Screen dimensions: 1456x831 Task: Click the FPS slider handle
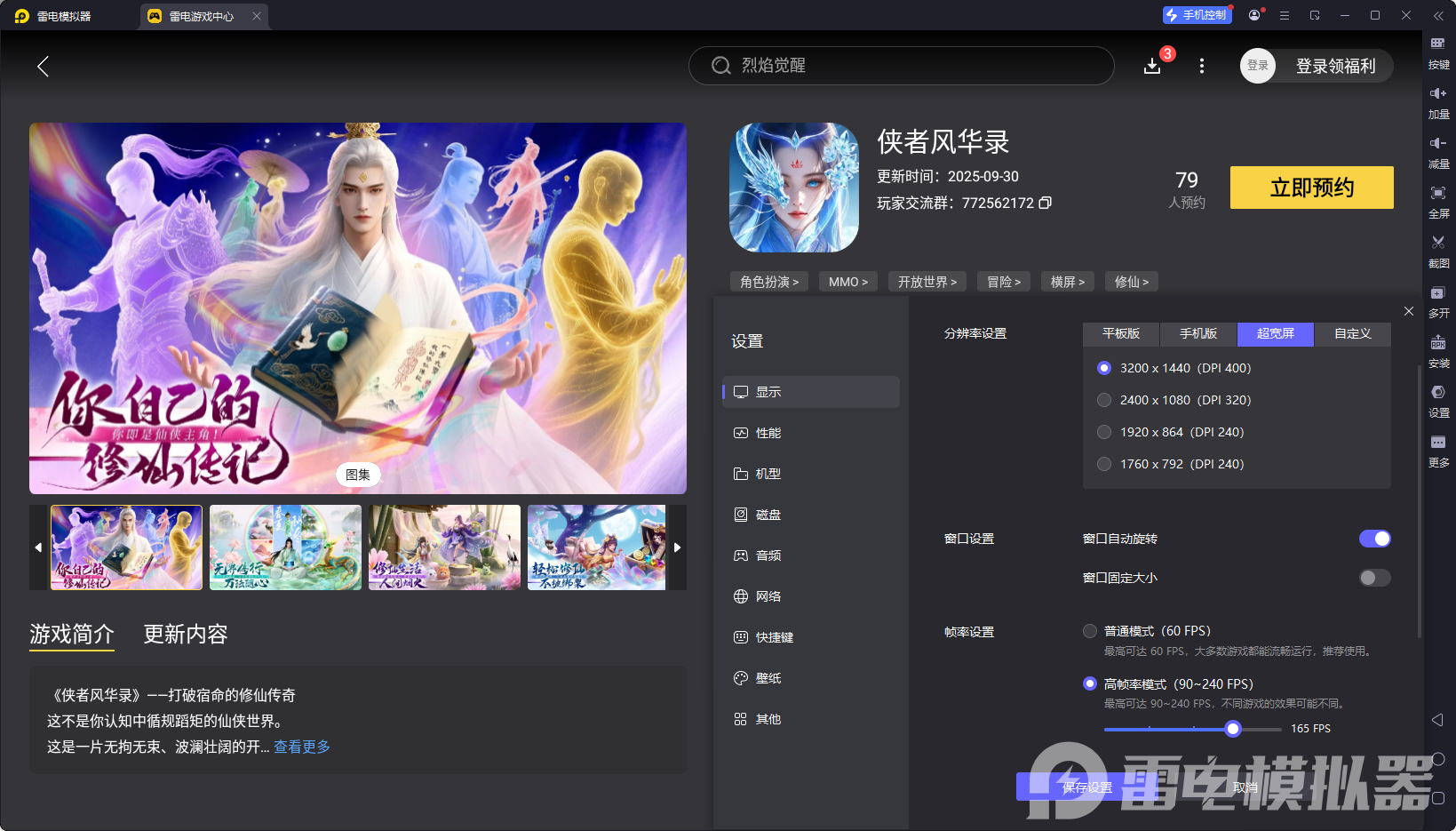(x=1233, y=729)
